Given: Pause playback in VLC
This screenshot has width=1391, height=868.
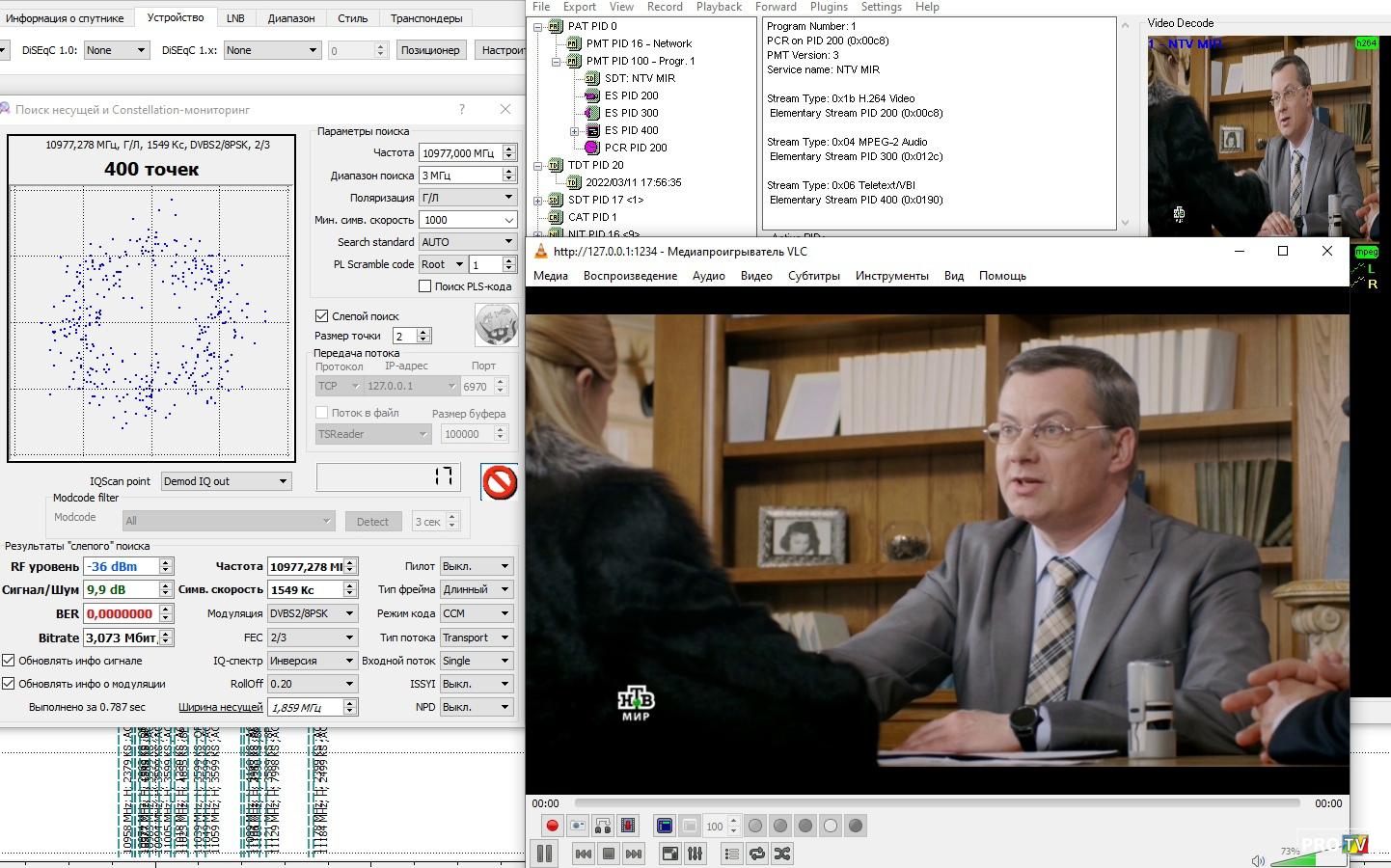Looking at the screenshot, I should pos(544,854).
